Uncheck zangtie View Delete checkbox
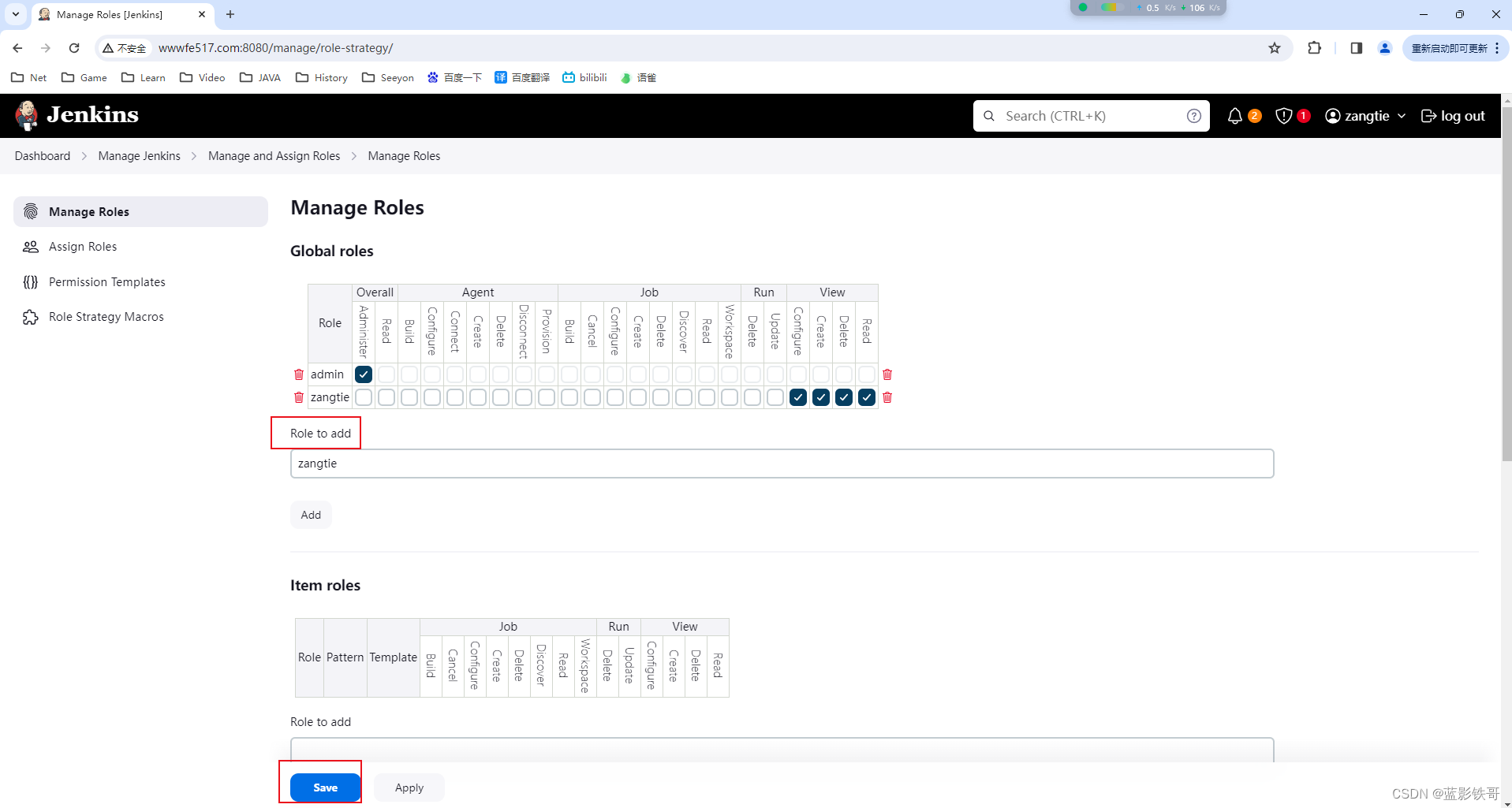This screenshot has height=808, width=1512. point(844,397)
